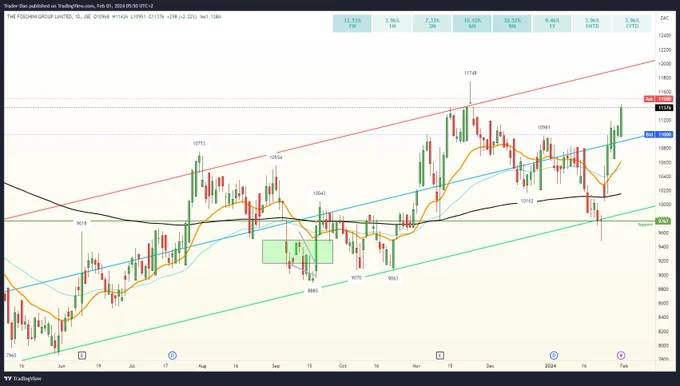680x386 pixels.
Task: Select the green shaded rectangle drawing
Action: point(298,252)
